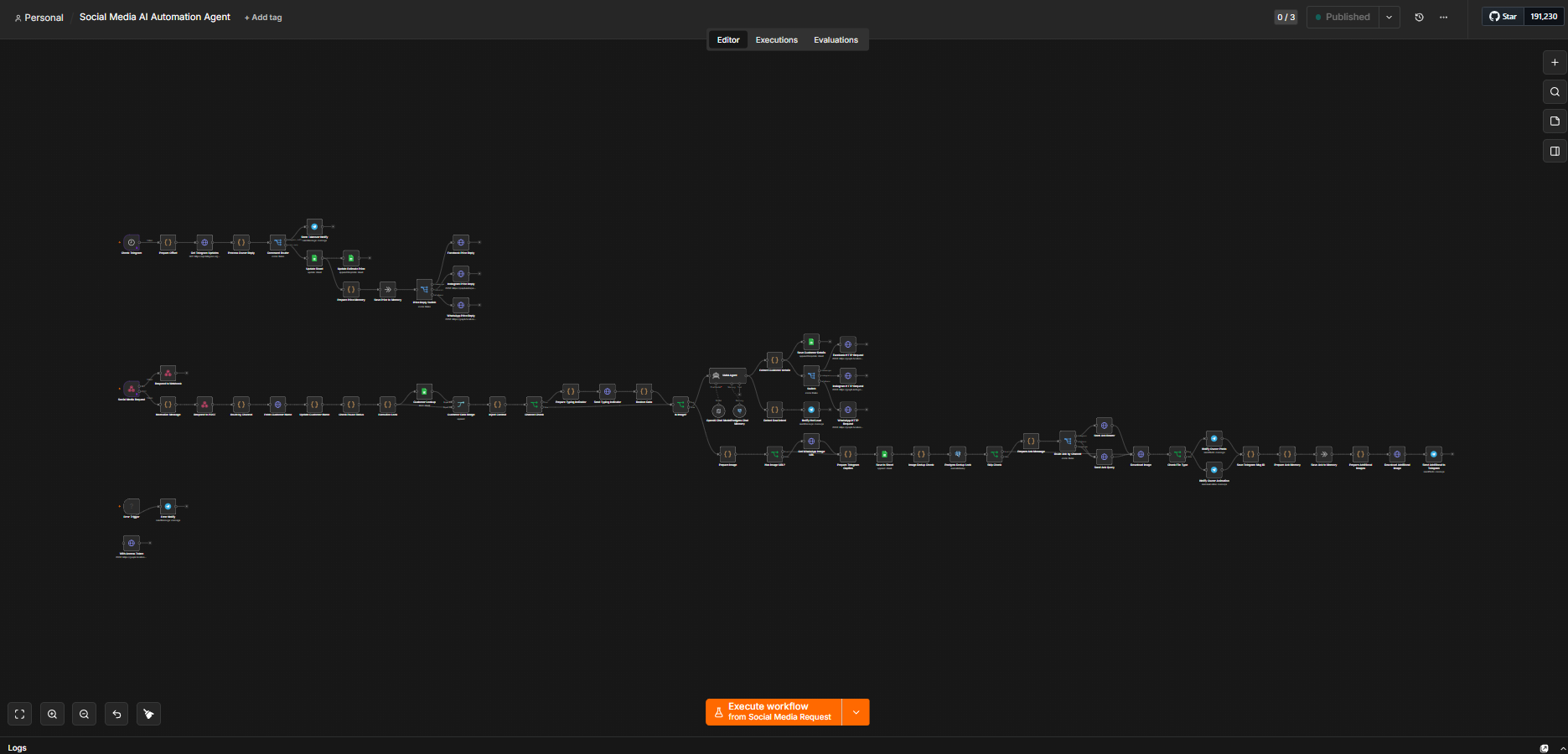Image resolution: width=1568 pixels, height=754 pixels.
Task: Select the Command Router switch node
Action: click(x=277, y=242)
